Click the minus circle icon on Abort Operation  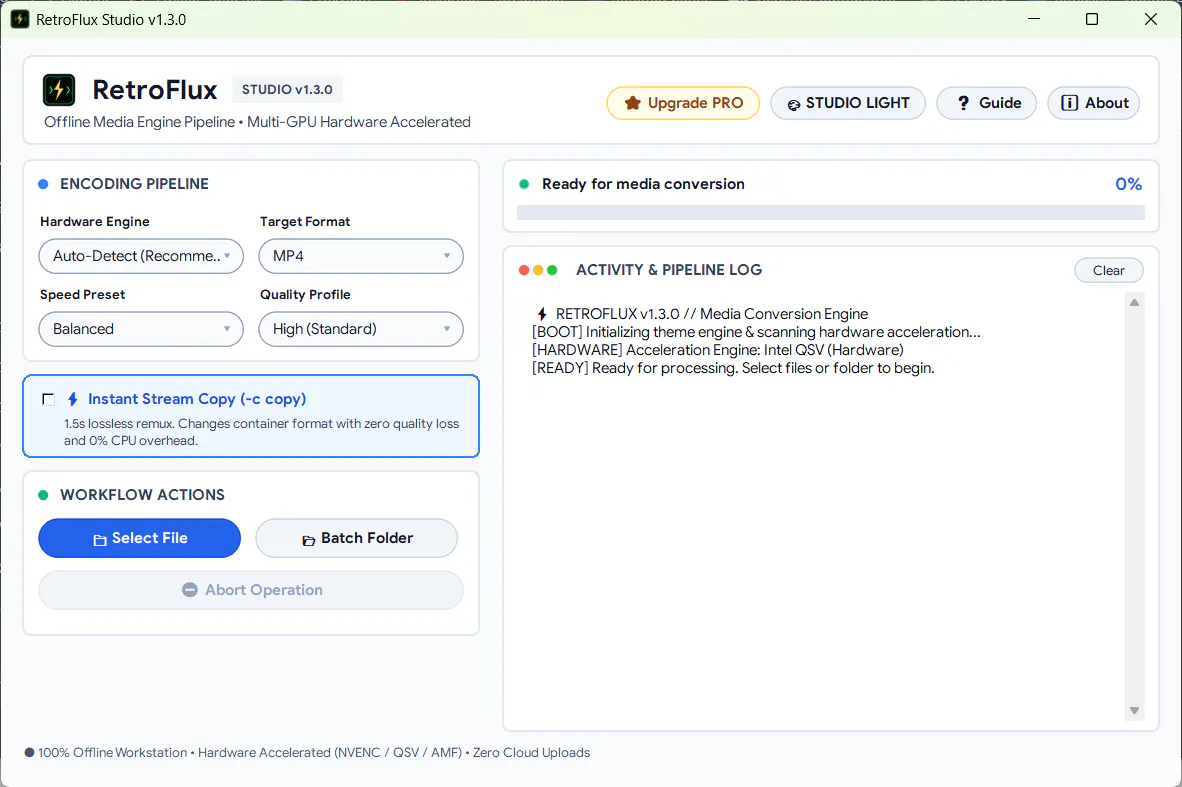[x=190, y=590]
